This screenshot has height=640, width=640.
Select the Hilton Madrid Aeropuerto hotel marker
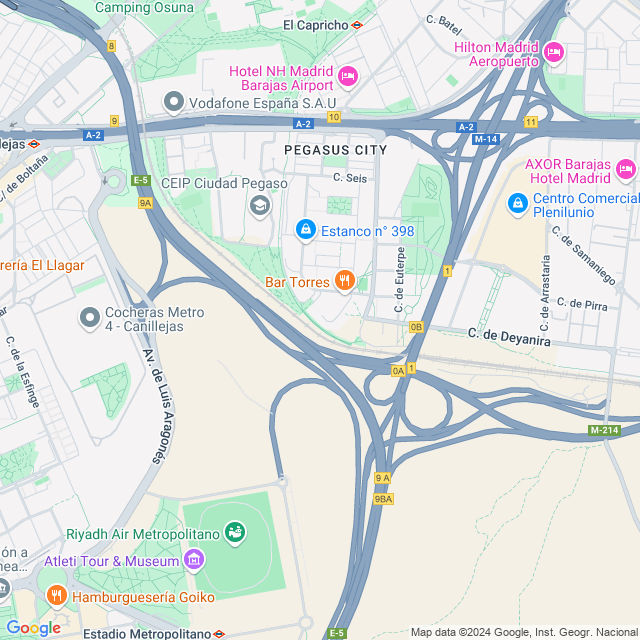click(x=554, y=53)
